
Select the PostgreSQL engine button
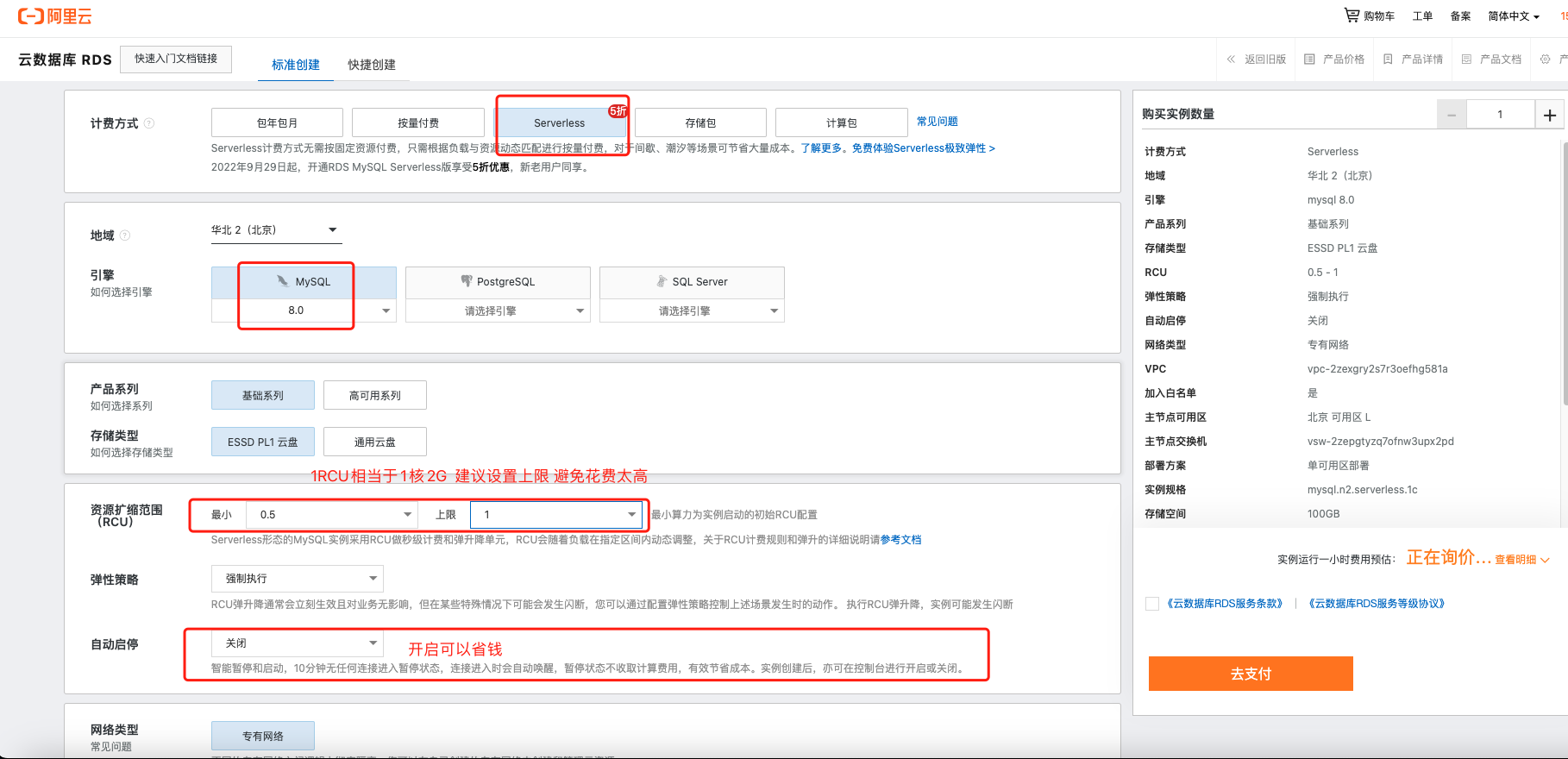tap(498, 282)
